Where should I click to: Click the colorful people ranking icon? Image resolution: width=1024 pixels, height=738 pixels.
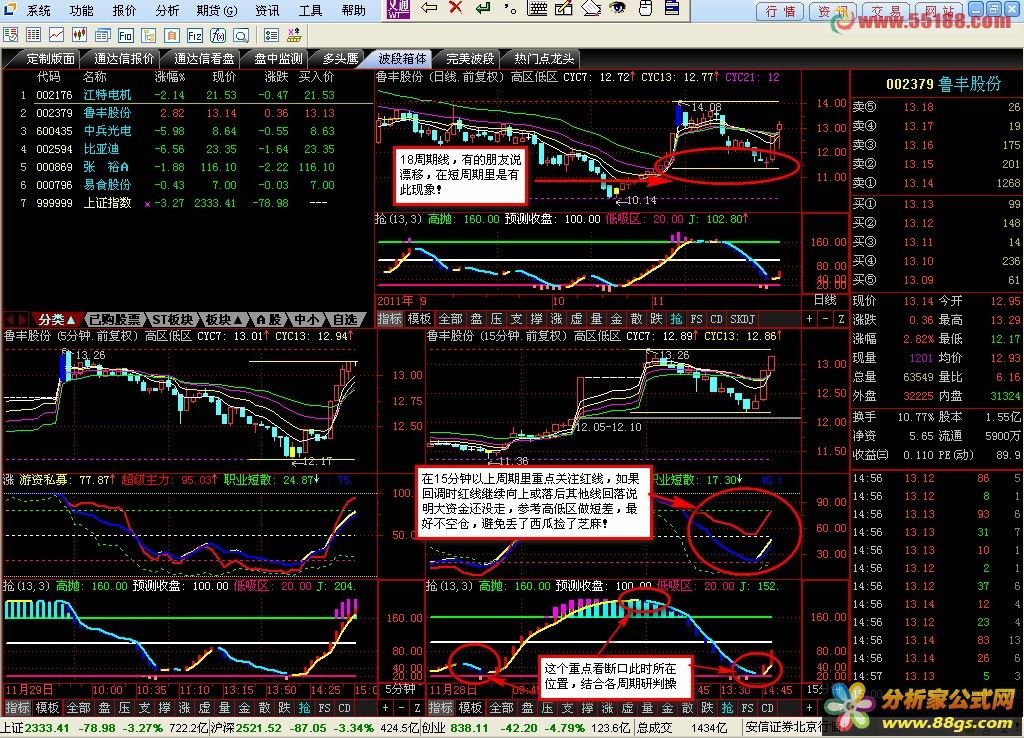(295, 35)
